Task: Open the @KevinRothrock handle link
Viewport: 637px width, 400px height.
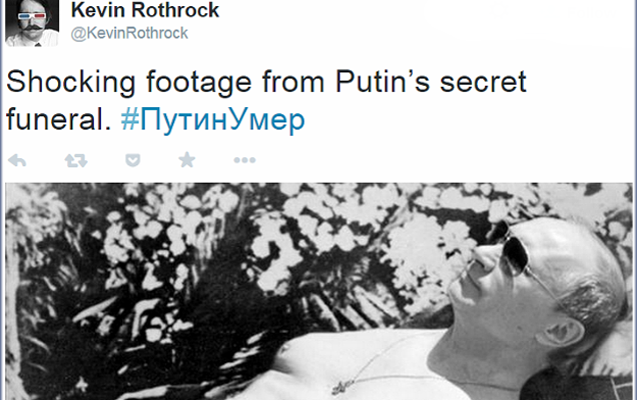Action: tap(129, 33)
